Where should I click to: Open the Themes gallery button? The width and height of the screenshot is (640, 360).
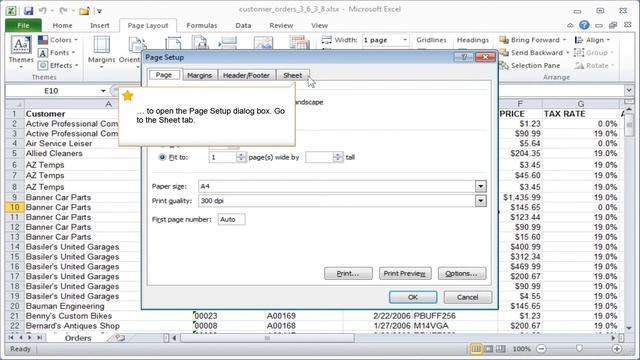[x=21, y=52]
